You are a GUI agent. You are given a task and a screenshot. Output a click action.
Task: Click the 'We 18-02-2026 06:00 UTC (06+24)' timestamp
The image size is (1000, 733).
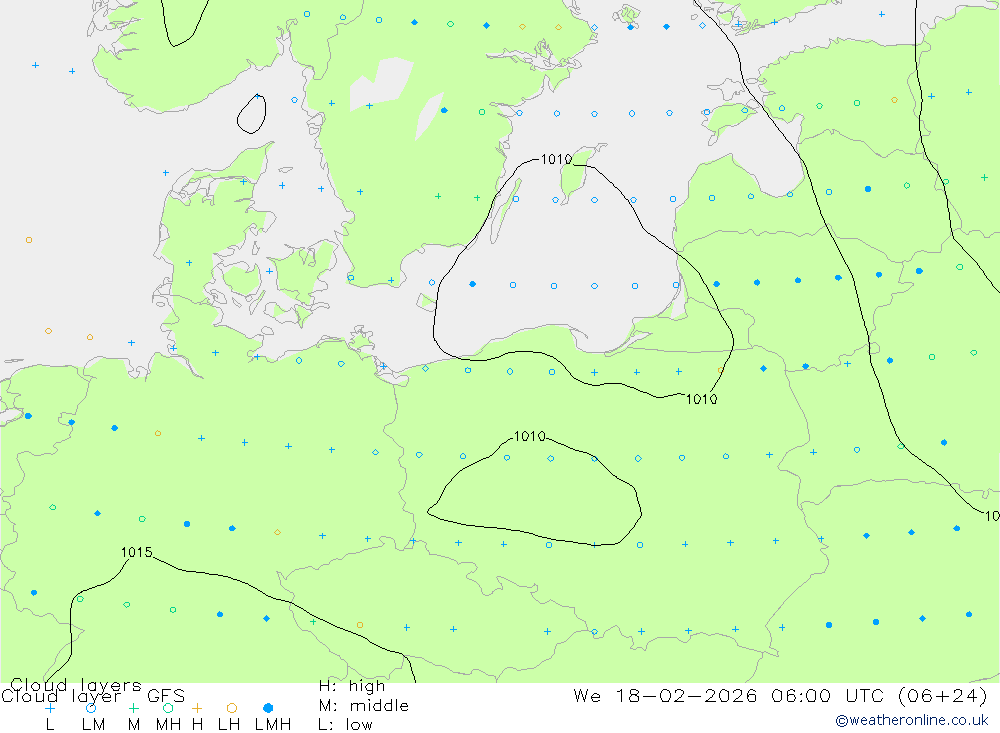click(780, 695)
